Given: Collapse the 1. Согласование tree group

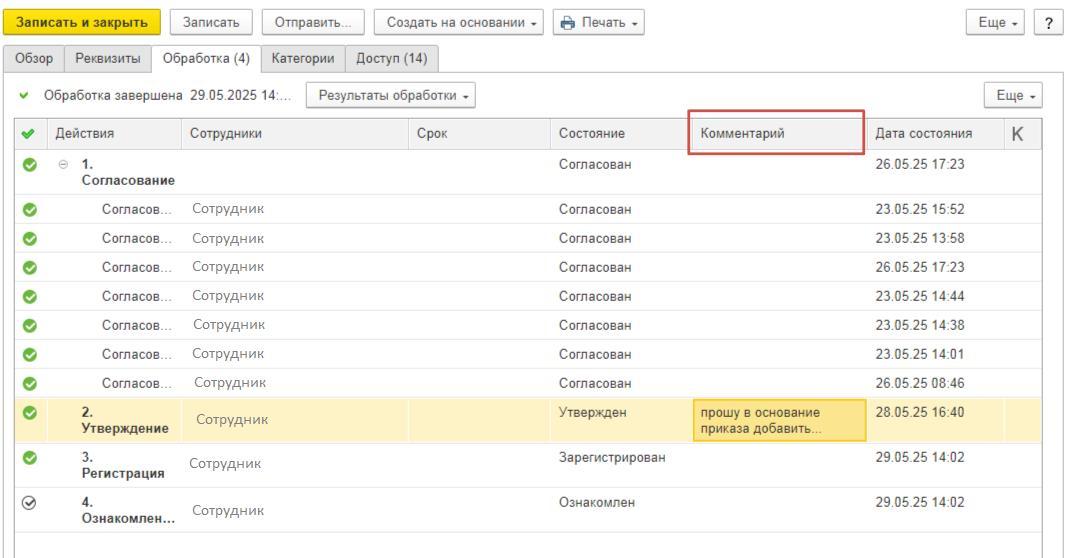Looking at the screenshot, I should [65, 163].
